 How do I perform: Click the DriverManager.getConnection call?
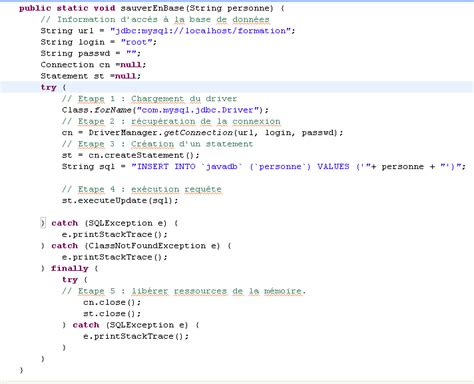click(x=215, y=133)
